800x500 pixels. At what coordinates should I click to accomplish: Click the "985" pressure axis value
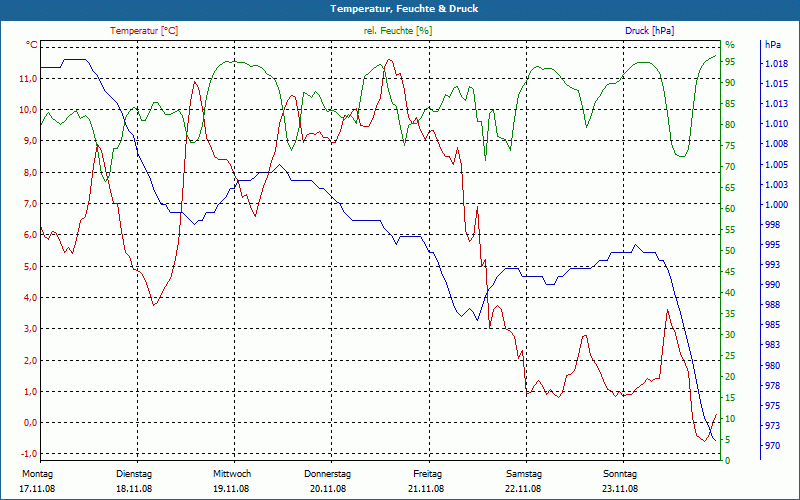pos(773,325)
